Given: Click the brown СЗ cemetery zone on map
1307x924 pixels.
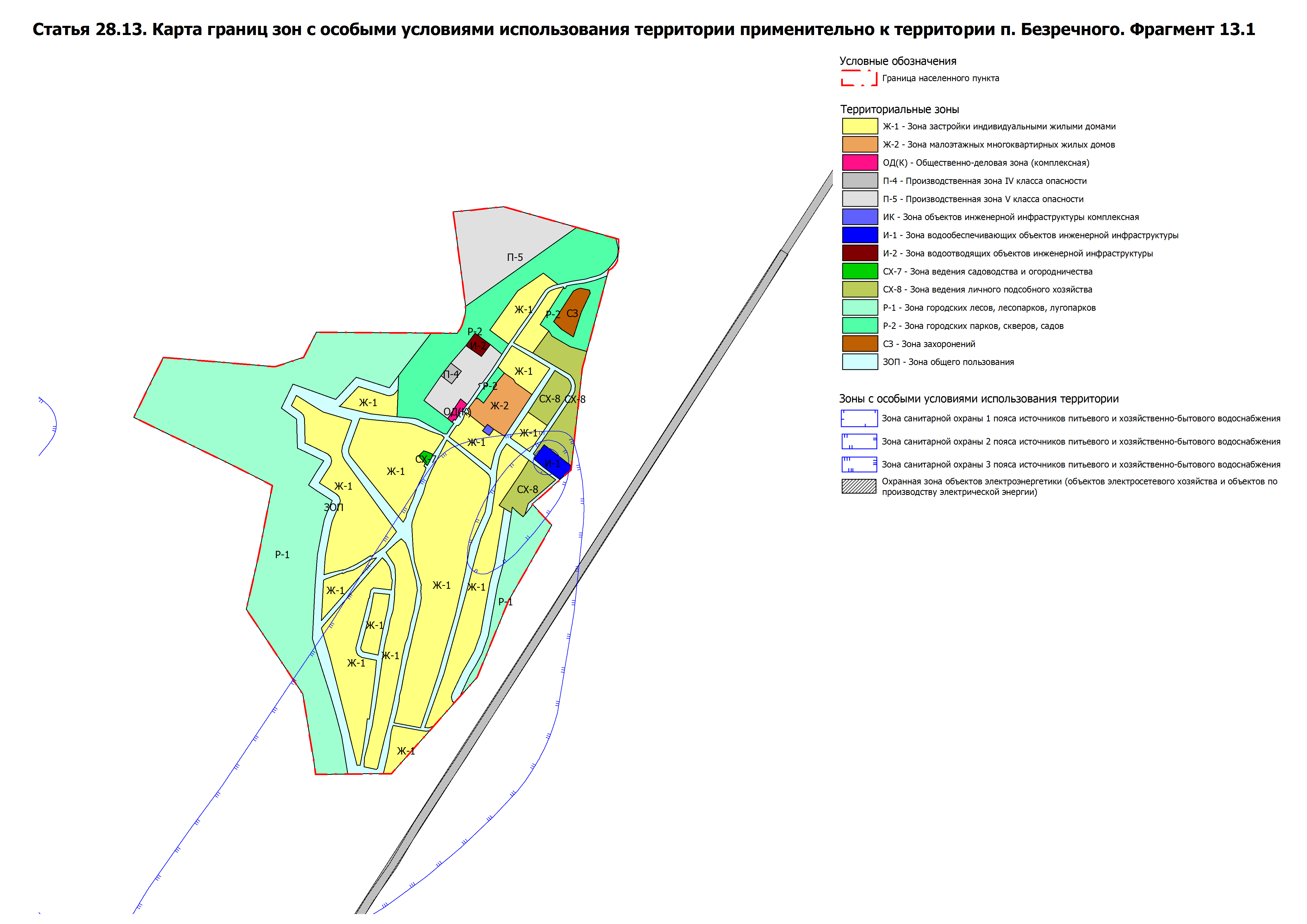Looking at the screenshot, I should point(572,312).
